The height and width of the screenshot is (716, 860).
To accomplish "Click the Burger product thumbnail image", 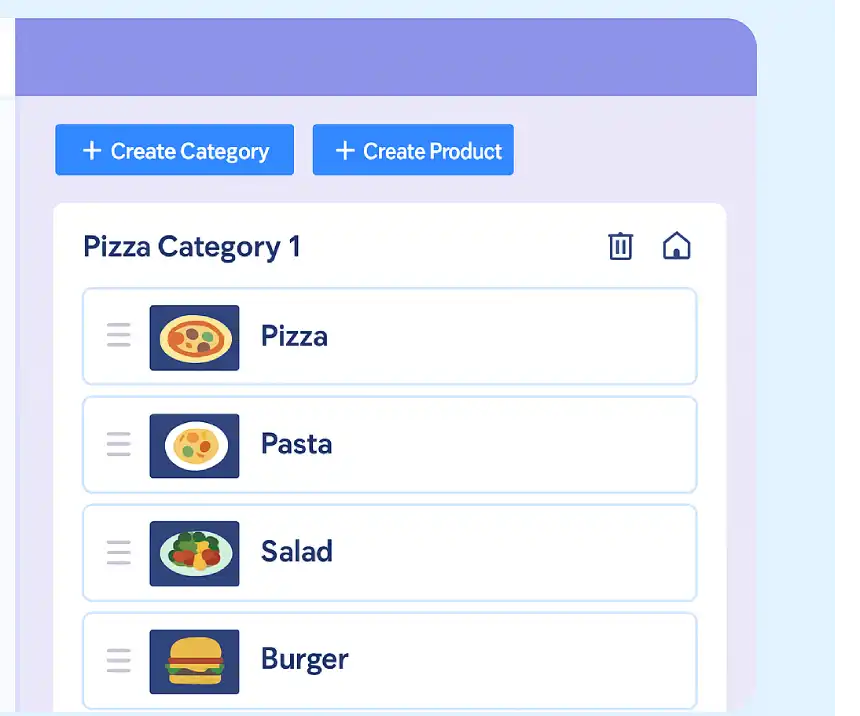I will [x=194, y=660].
